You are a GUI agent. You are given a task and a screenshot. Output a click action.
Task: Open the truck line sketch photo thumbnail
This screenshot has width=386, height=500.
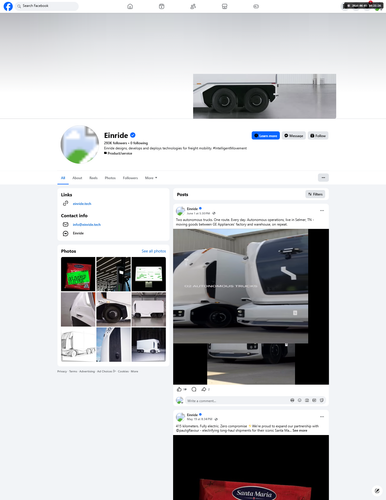[x=78, y=345]
